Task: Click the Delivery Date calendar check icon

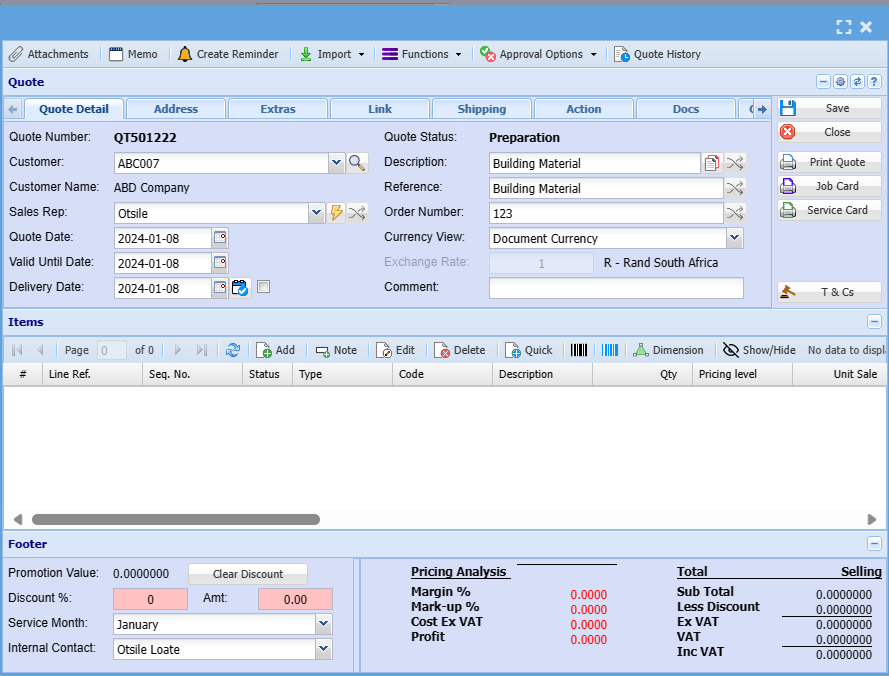Action: coord(240,288)
